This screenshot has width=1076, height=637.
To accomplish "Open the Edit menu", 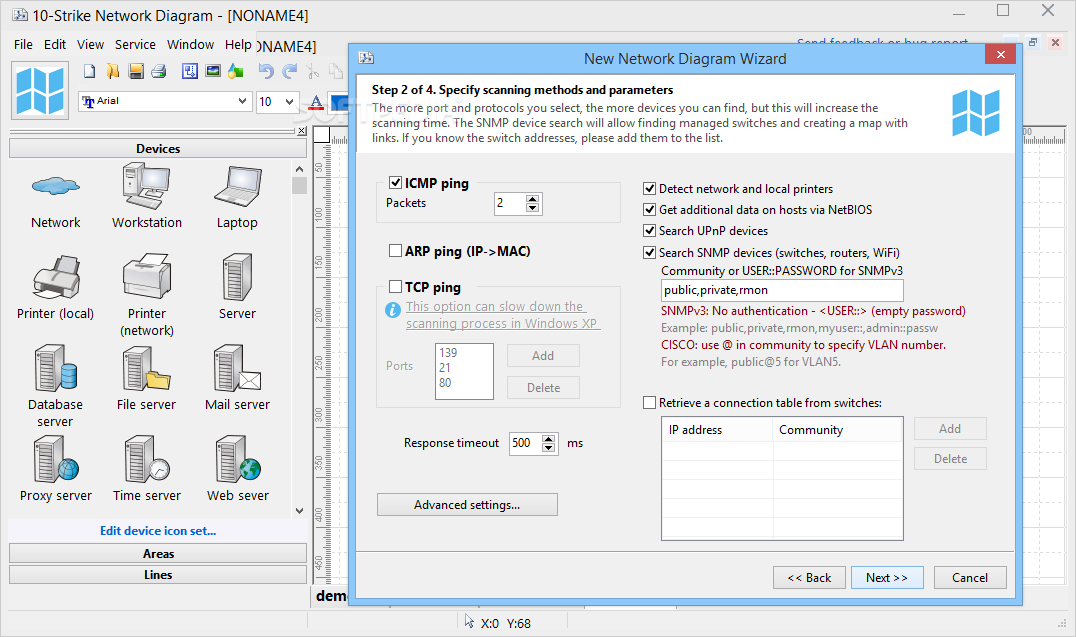I will pos(55,45).
